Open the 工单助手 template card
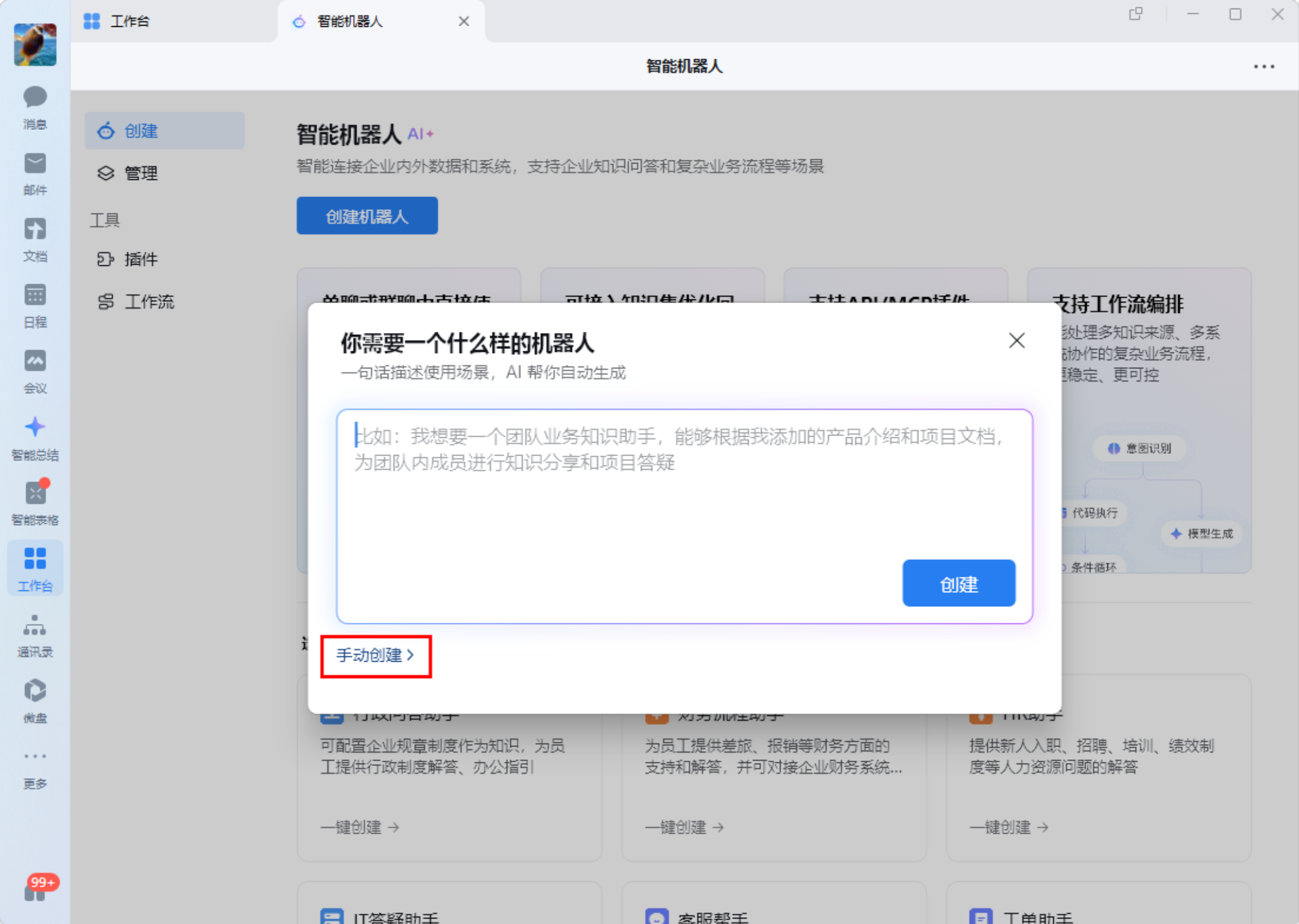This screenshot has height=924, width=1299. click(1098, 903)
